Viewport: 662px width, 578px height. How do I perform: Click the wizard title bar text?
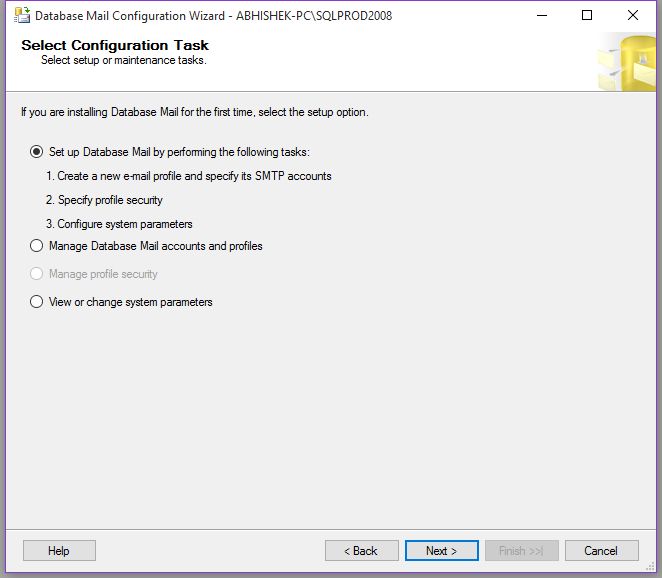pos(213,16)
